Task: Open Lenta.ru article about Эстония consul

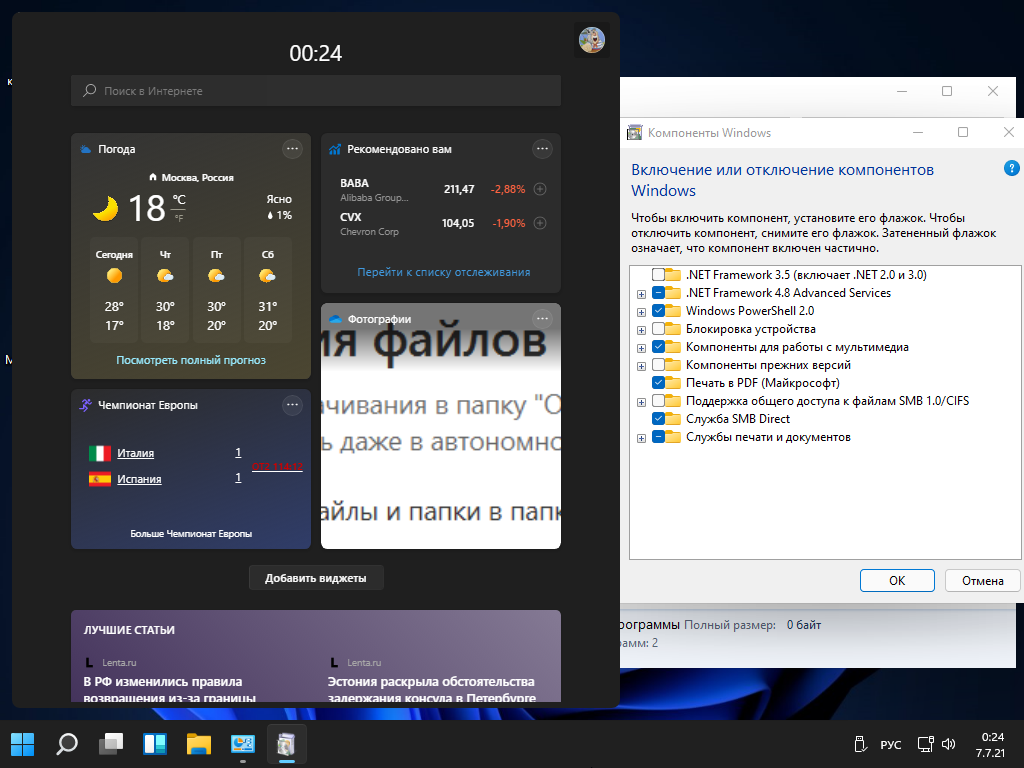Action: [432, 690]
